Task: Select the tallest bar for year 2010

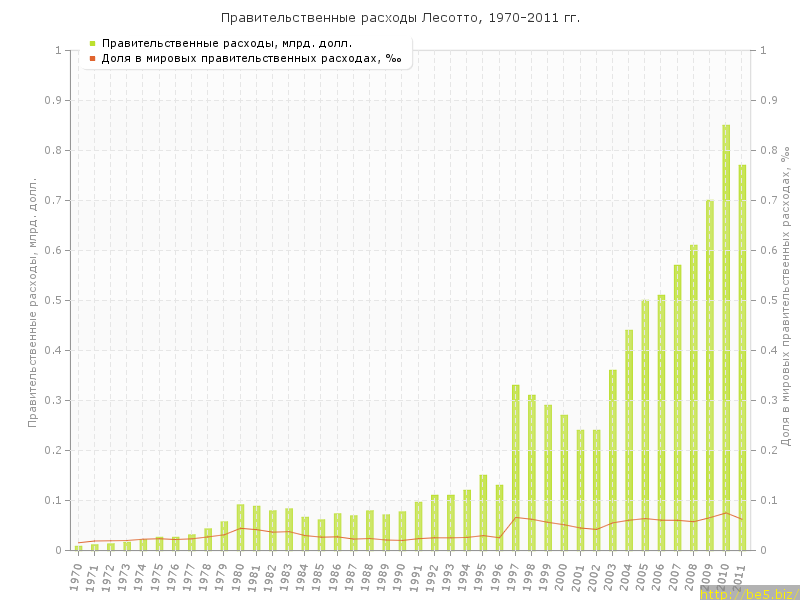Action: pos(726,338)
